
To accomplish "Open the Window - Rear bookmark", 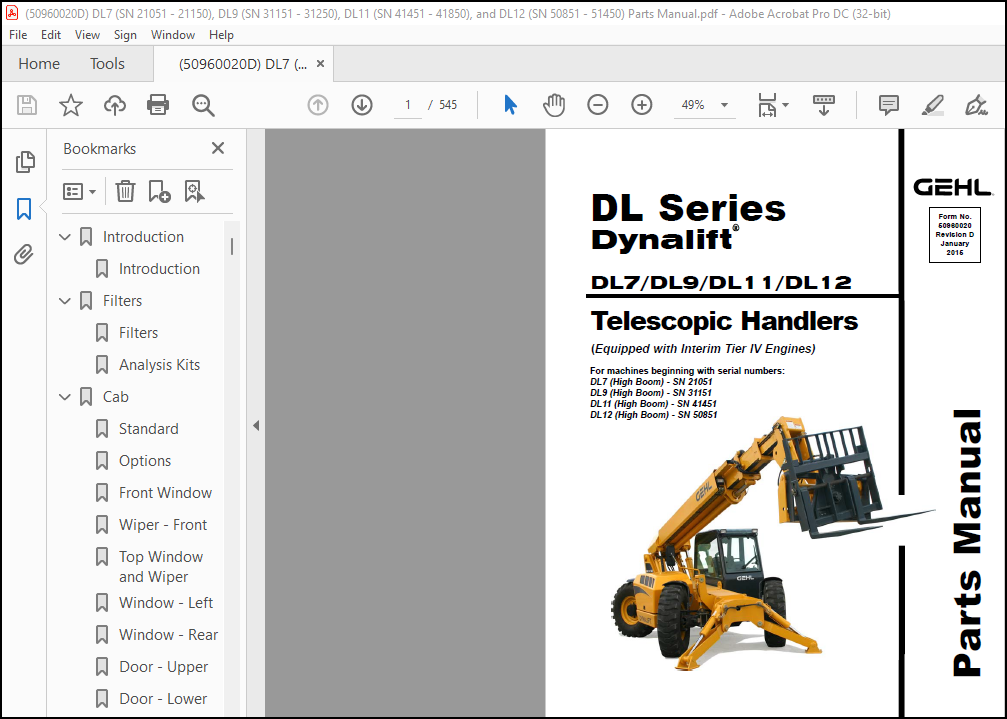I will point(169,635).
